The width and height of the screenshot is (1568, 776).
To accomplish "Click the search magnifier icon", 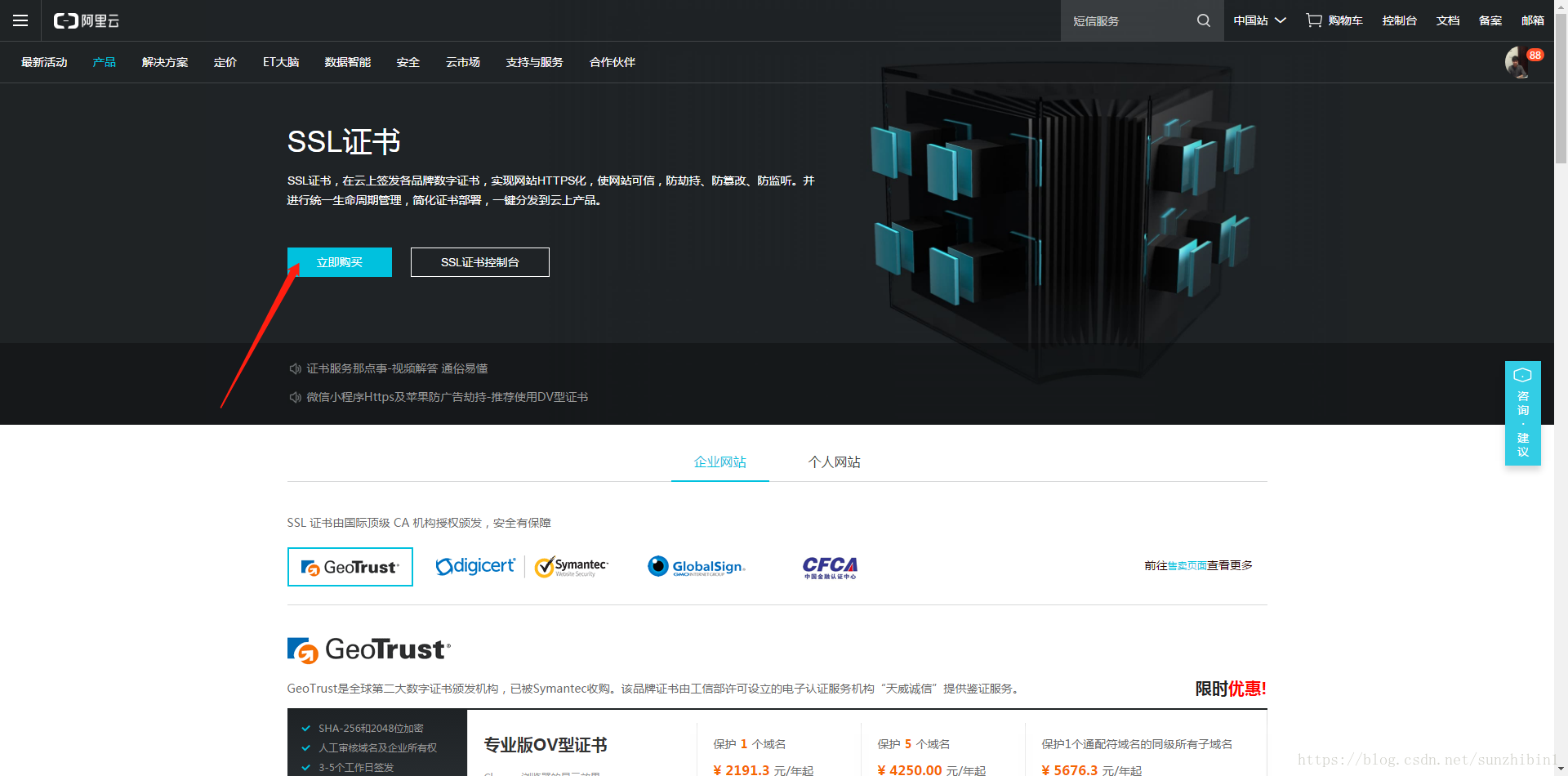I will pyautogui.click(x=1204, y=20).
